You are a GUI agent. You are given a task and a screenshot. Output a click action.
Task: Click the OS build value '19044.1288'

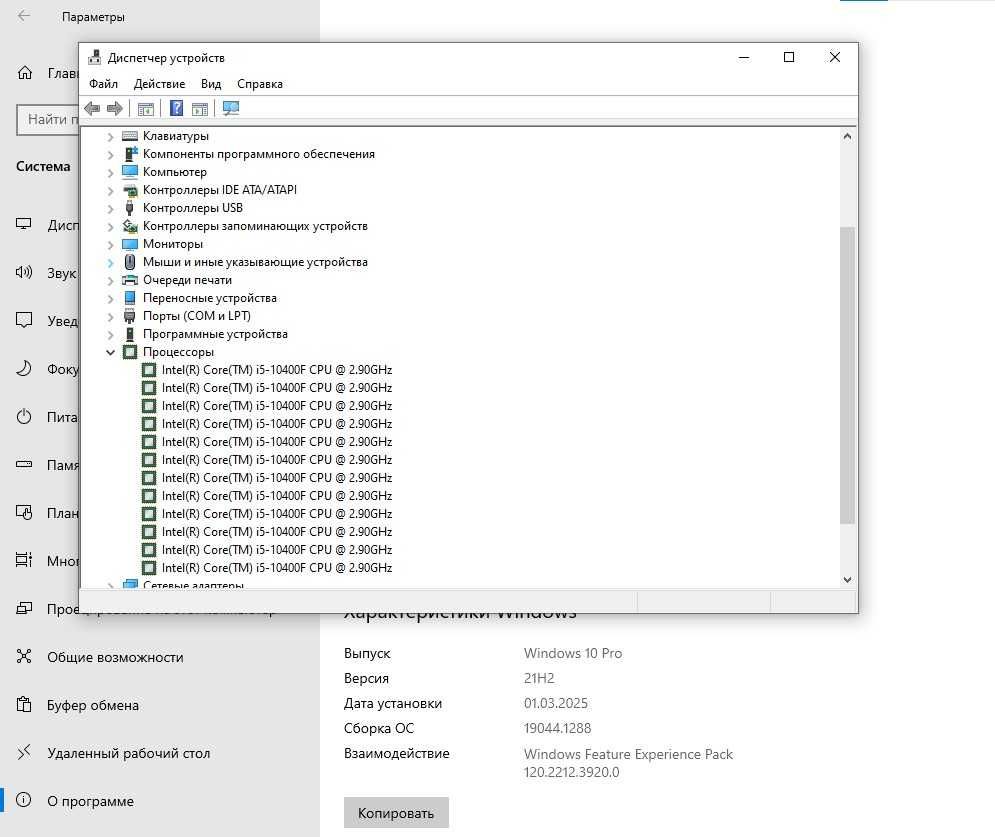557,728
